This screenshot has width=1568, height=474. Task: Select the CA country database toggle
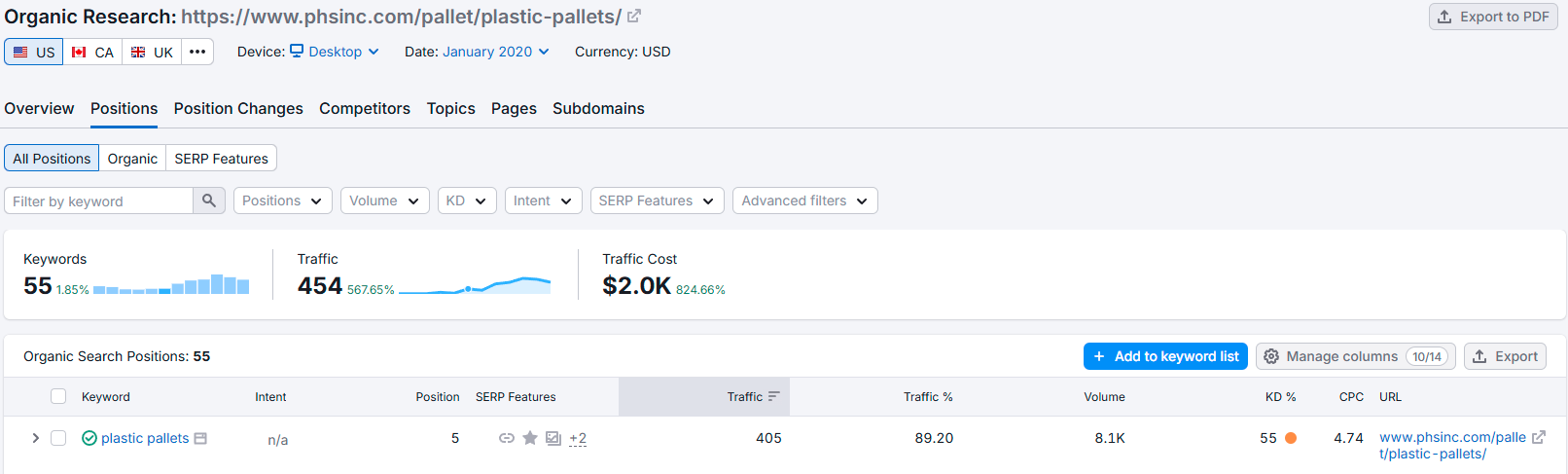pos(92,52)
